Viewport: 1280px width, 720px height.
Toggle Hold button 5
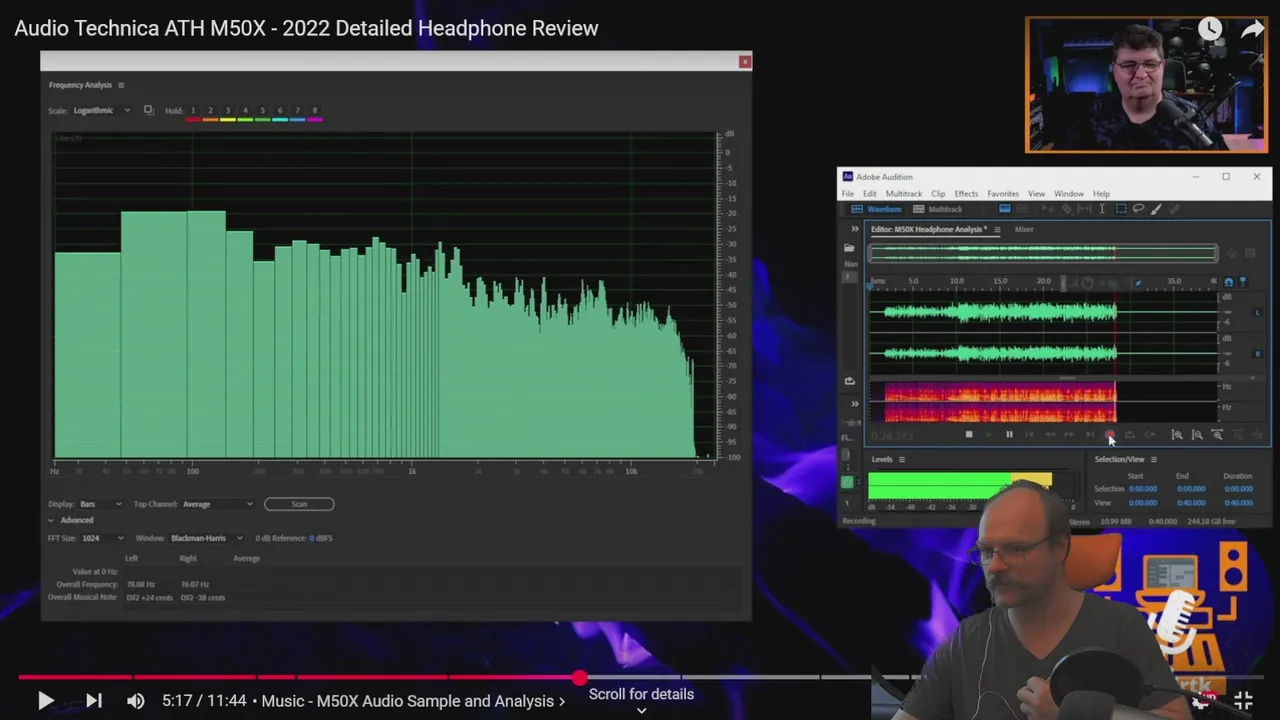(x=263, y=110)
